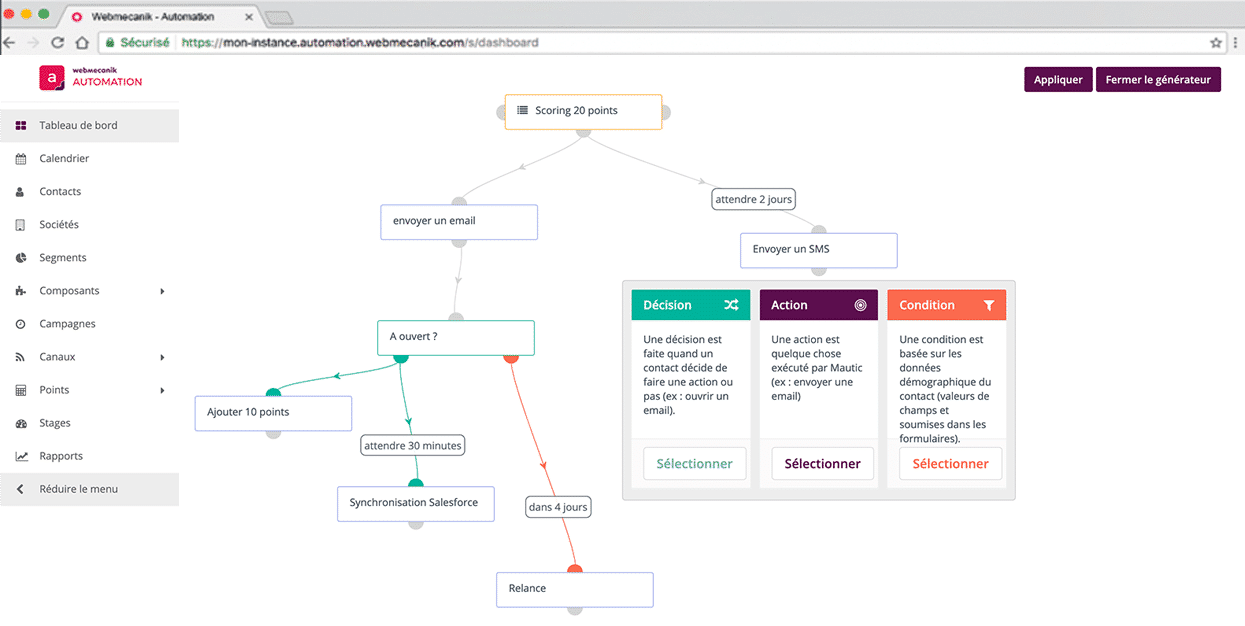Choose Sélectionner under the Action card
The image size is (1245, 626).
[822, 463]
